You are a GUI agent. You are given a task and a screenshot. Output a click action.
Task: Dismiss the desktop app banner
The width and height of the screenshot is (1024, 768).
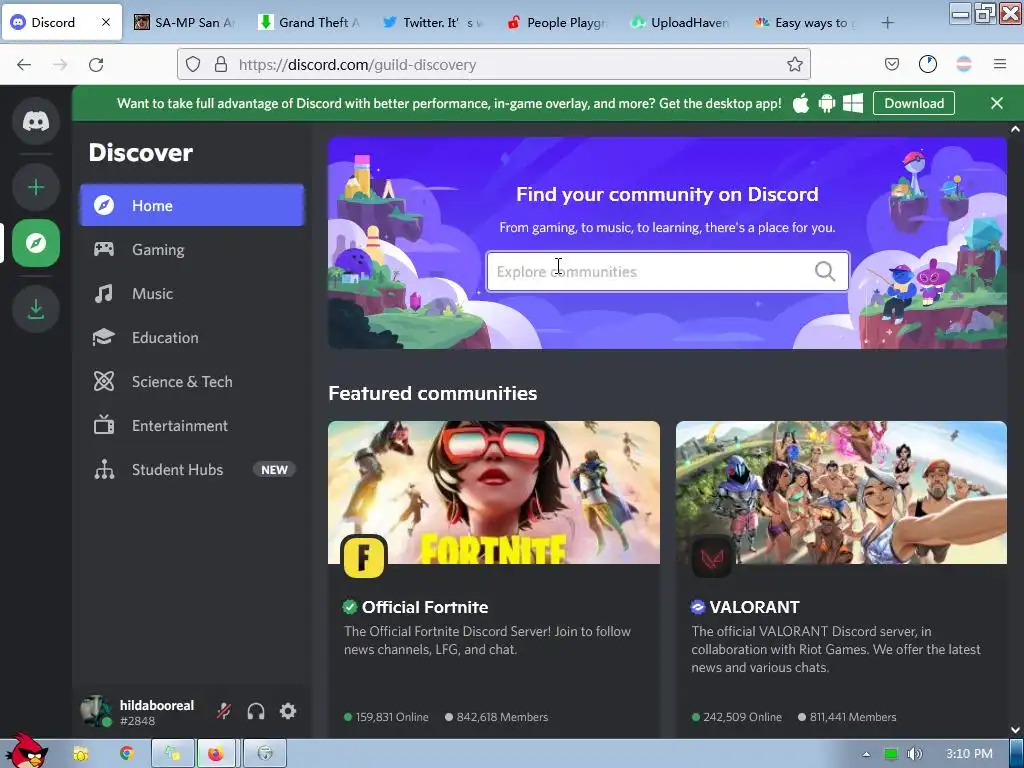997,103
